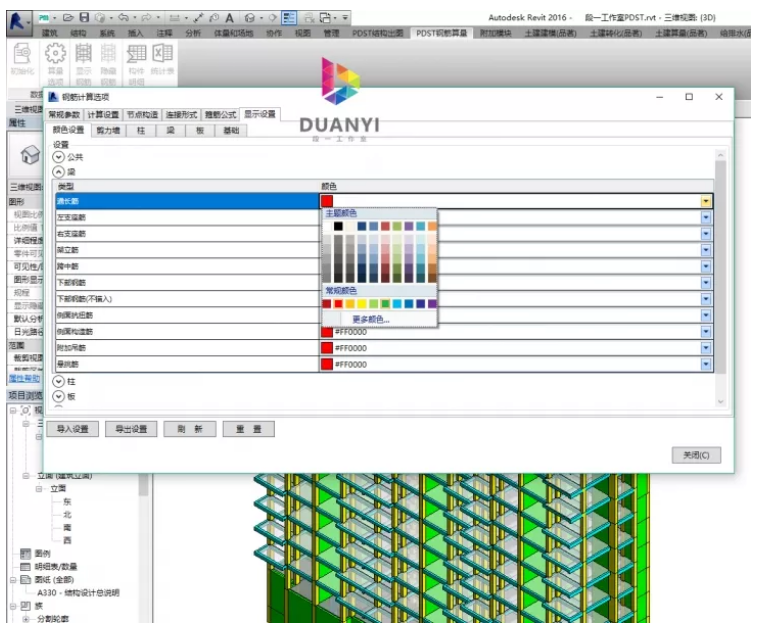Click red color swatch in 悬挑筋 row
The width and height of the screenshot is (760, 627).
tap(327, 364)
